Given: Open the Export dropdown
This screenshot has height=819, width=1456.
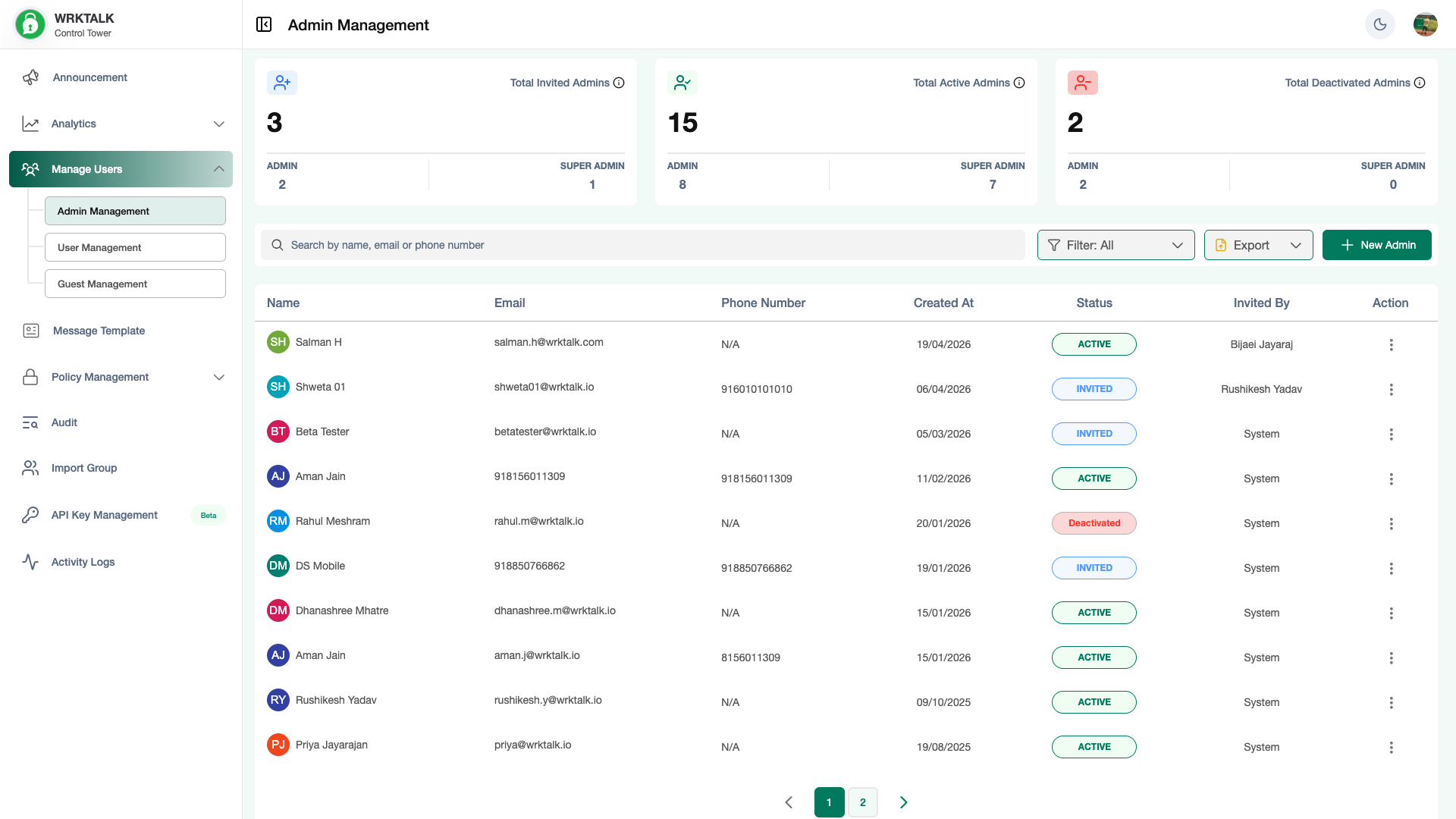Looking at the screenshot, I should [1258, 245].
